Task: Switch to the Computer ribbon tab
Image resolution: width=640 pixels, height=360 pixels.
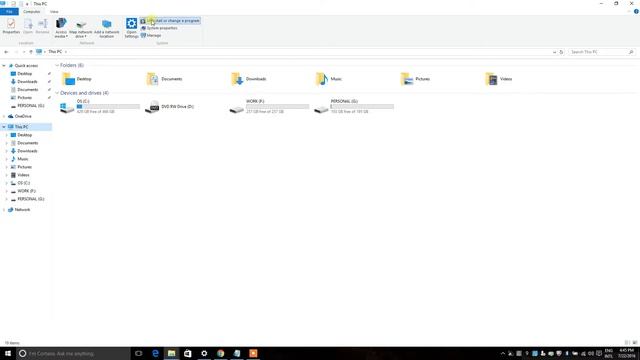Action: pos(31,11)
